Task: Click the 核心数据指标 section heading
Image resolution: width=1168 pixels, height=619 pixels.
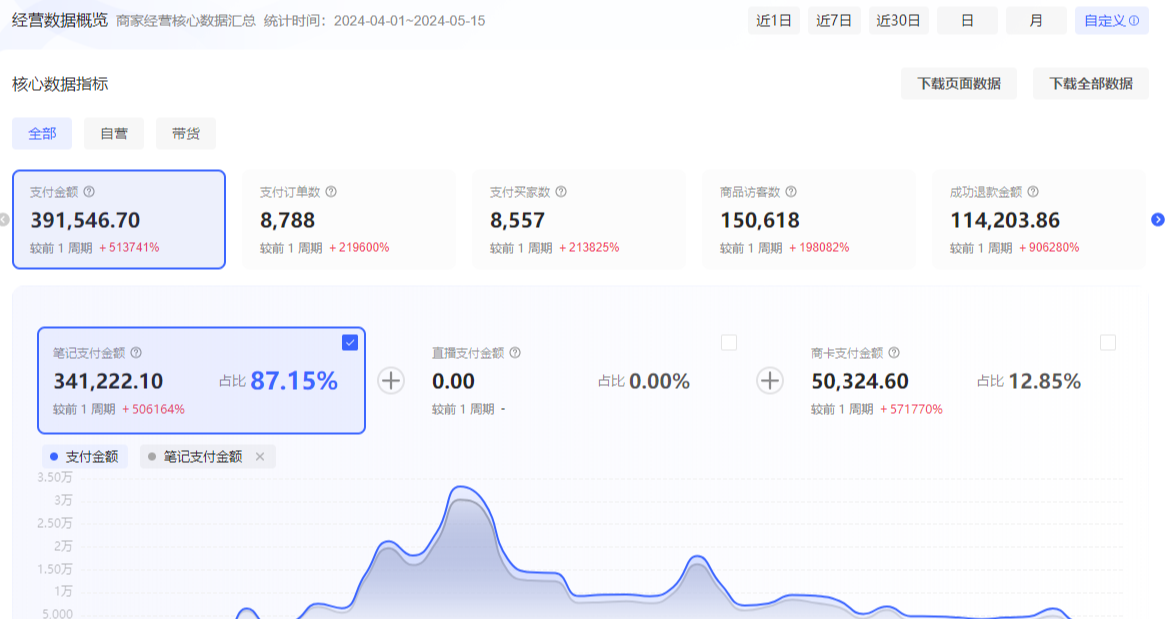Action: [x=60, y=83]
